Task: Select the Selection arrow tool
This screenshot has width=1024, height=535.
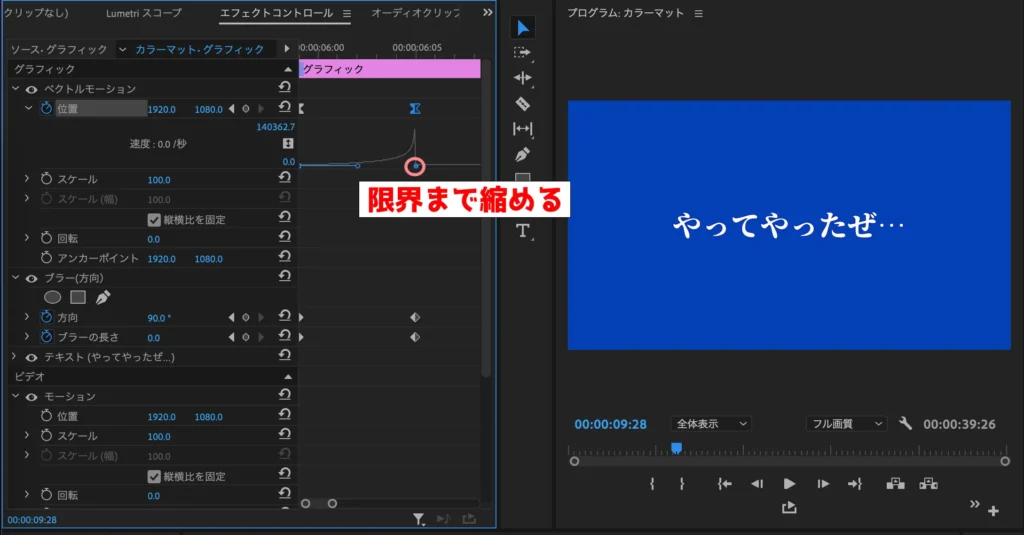Action: click(x=522, y=27)
